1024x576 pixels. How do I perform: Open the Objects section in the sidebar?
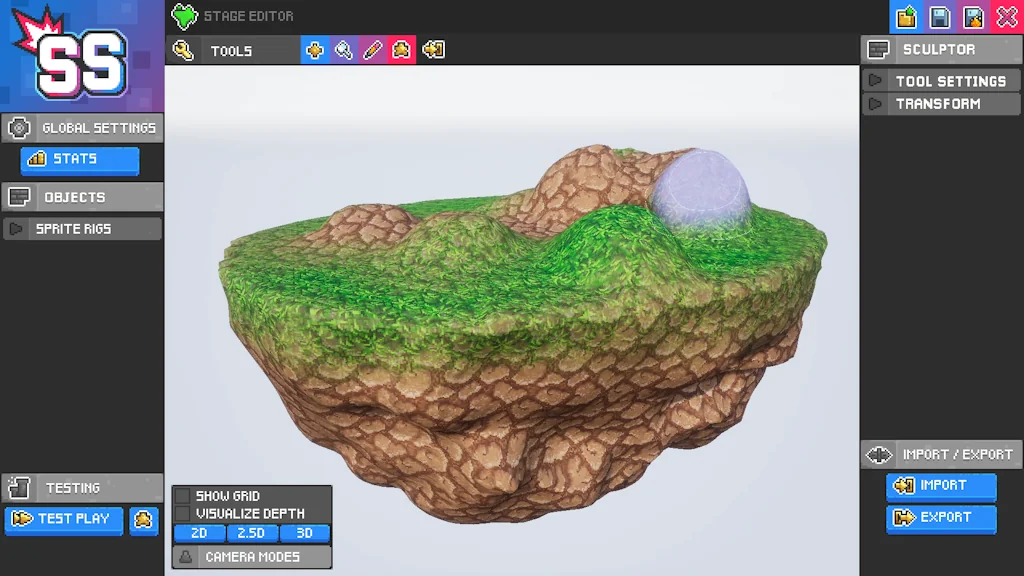click(82, 196)
